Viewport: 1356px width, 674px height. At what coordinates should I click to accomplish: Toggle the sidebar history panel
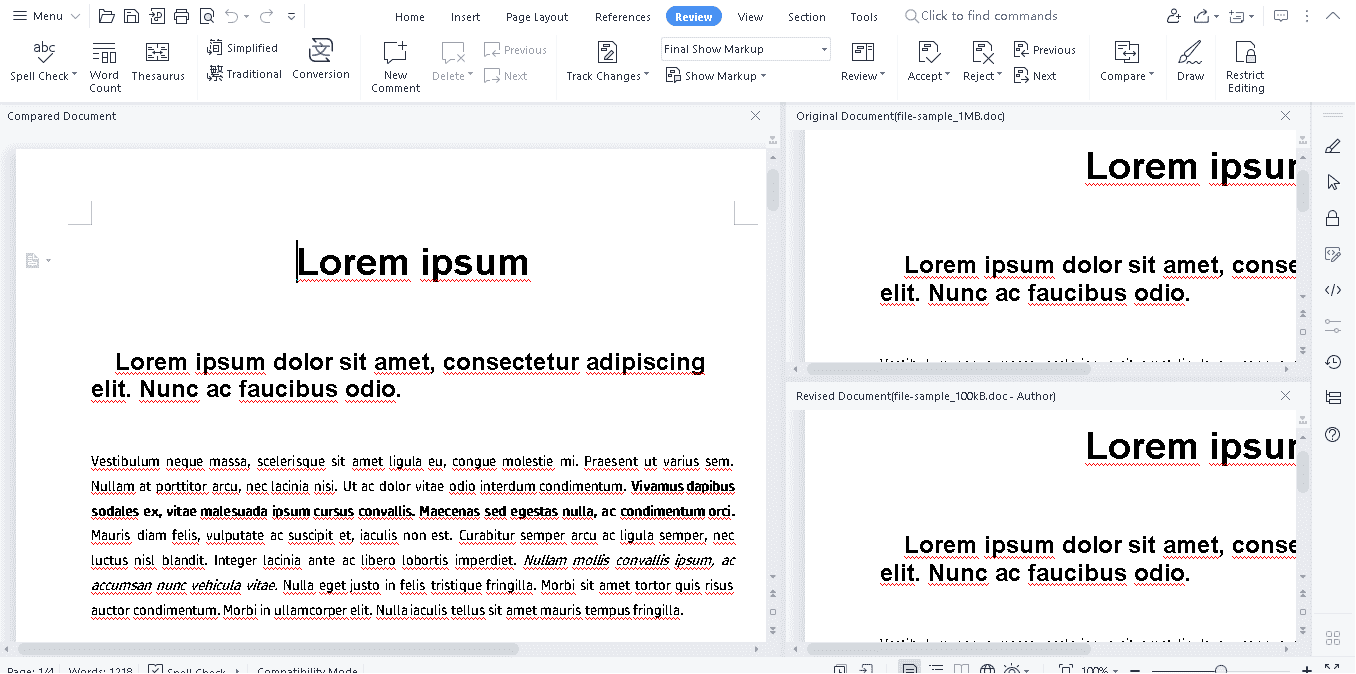pyautogui.click(x=1332, y=361)
